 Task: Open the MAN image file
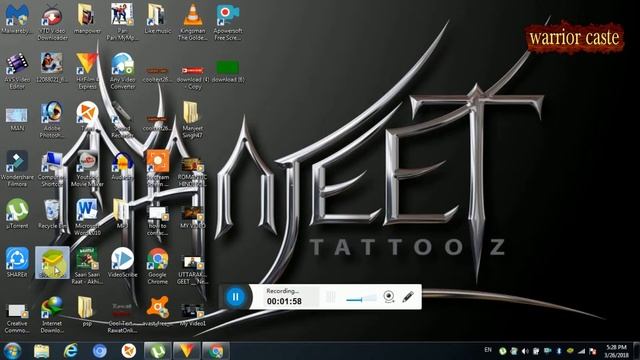click(17, 119)
